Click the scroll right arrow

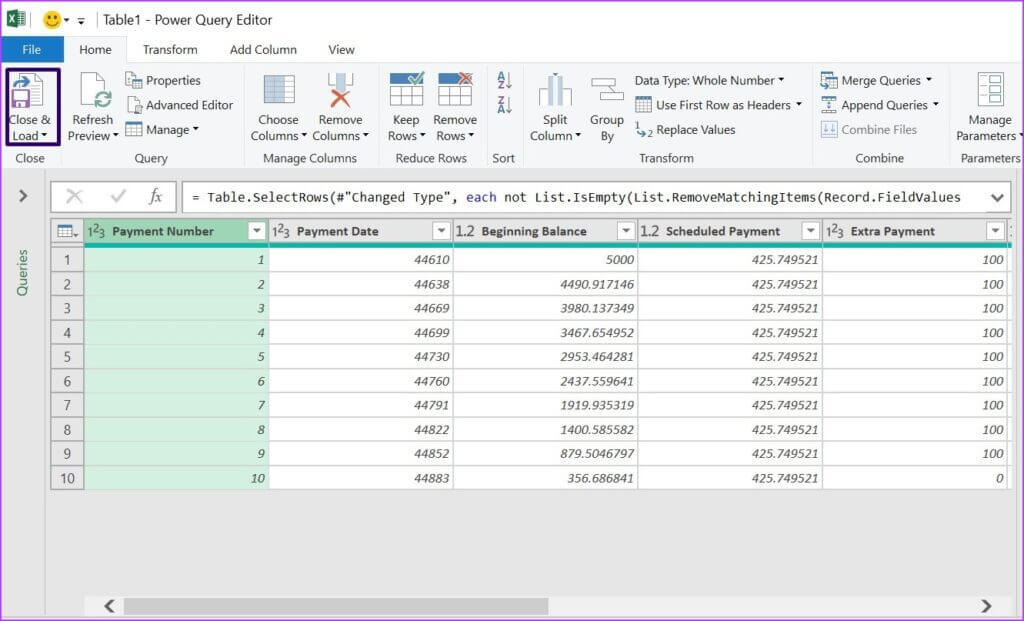pyautogui.click(x=986, y=606)
